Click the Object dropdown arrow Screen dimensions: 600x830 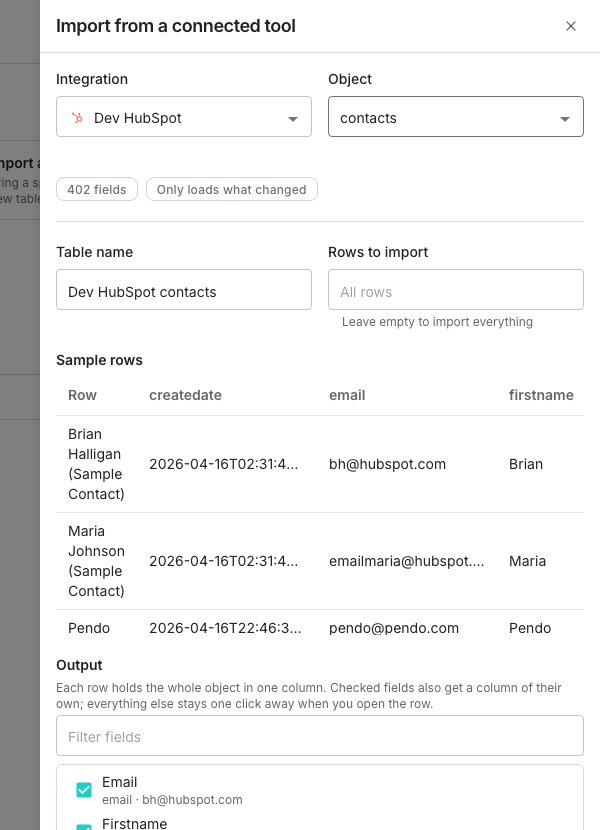[x=565, y=119]
